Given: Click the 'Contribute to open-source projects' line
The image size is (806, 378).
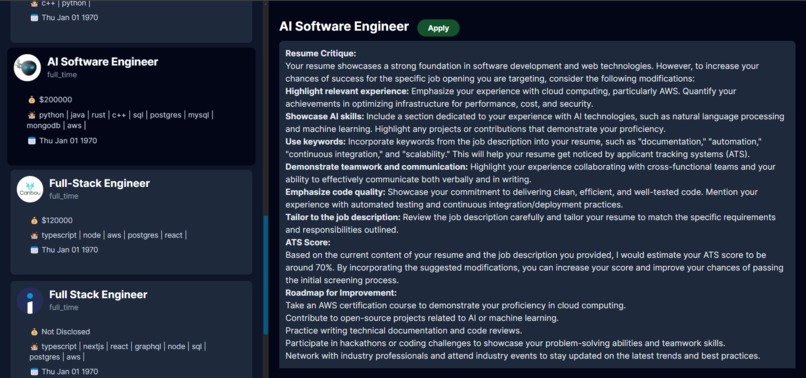Looking at the screenshot, I should [422, 318].
